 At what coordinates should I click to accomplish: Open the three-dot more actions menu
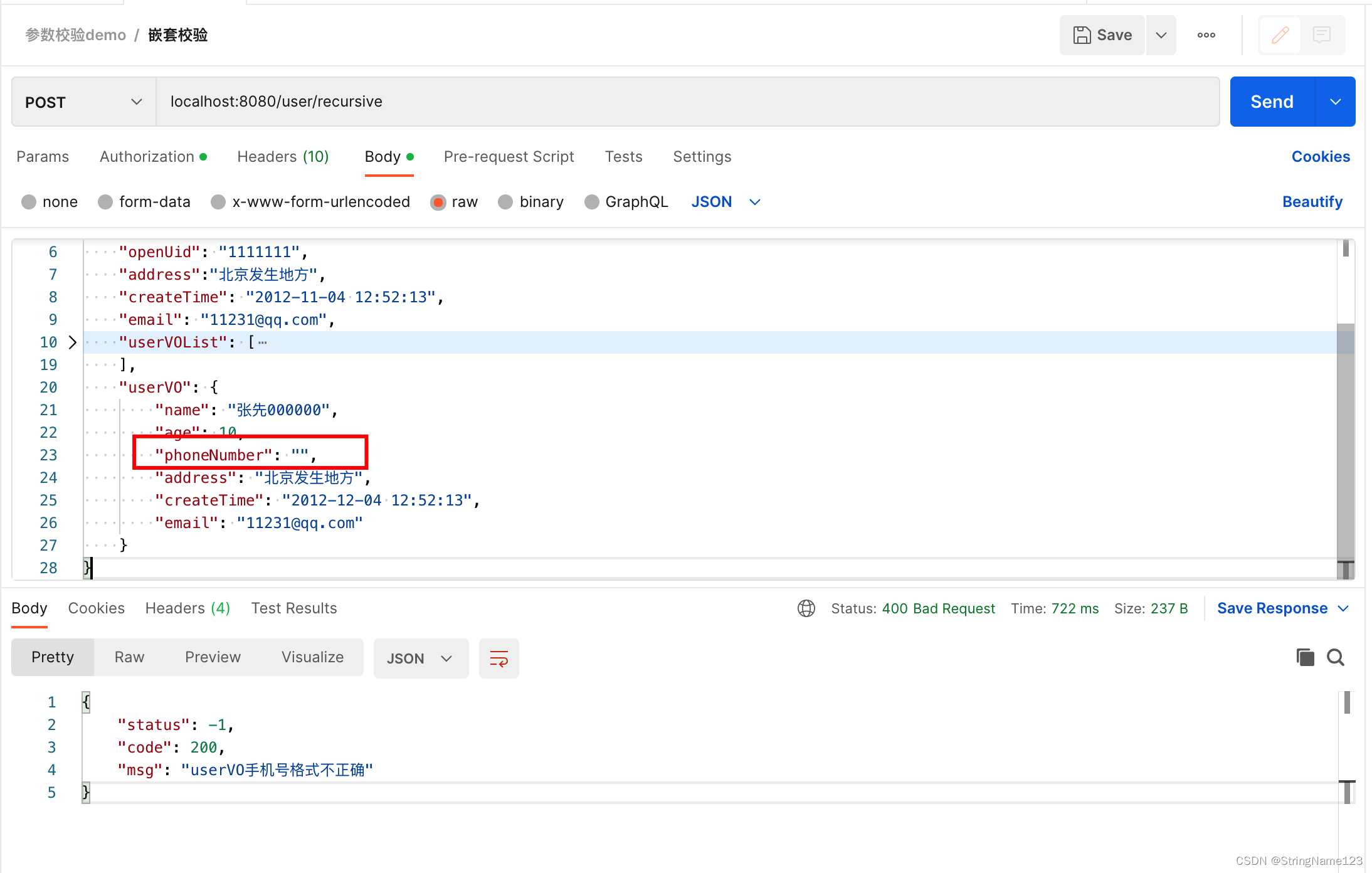coord(1206,35)
